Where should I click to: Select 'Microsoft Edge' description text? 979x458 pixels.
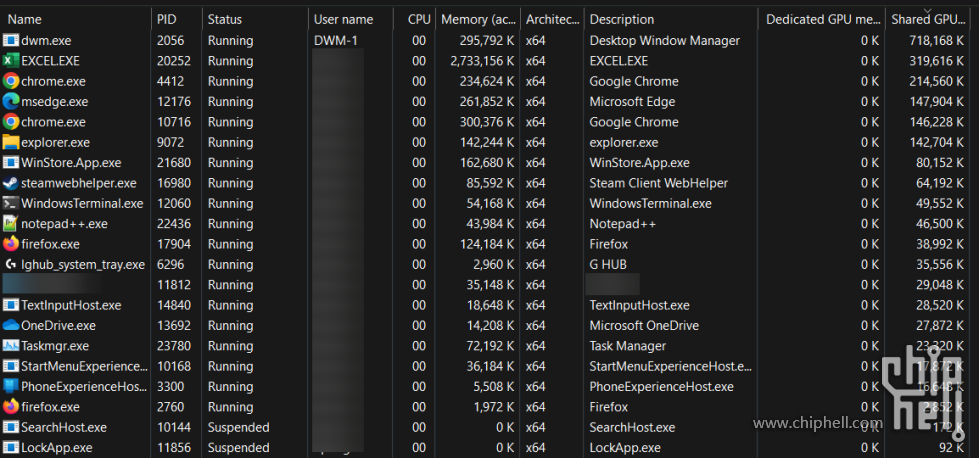tap(632, 102)
